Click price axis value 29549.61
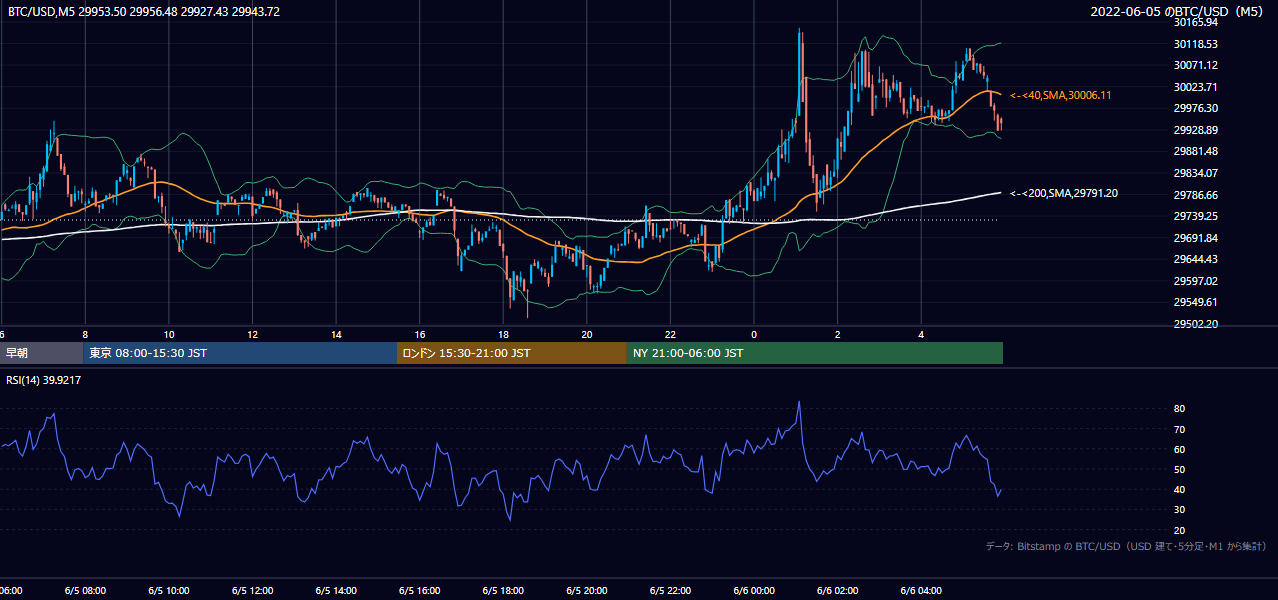The image size is (1278, 600). pos(1195,302)
